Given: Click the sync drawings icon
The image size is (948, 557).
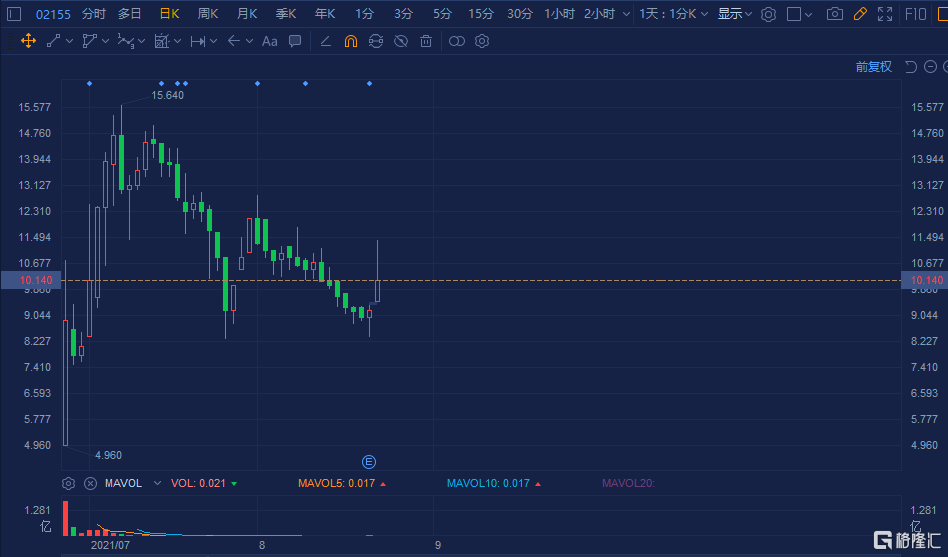Looking at the screenshot, I should (x=375, y=41).
